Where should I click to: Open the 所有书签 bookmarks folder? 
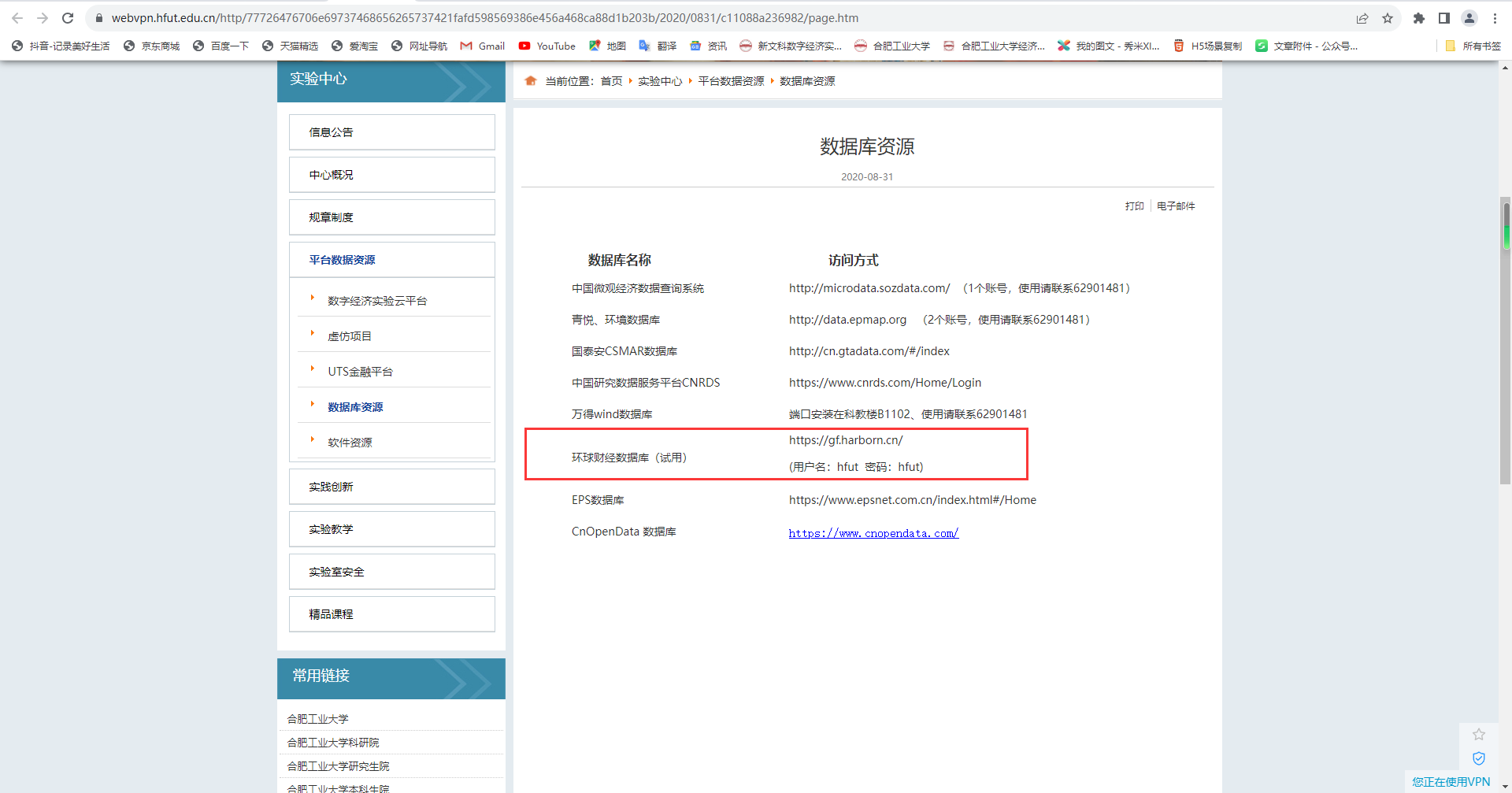[x=1473, y=46]
